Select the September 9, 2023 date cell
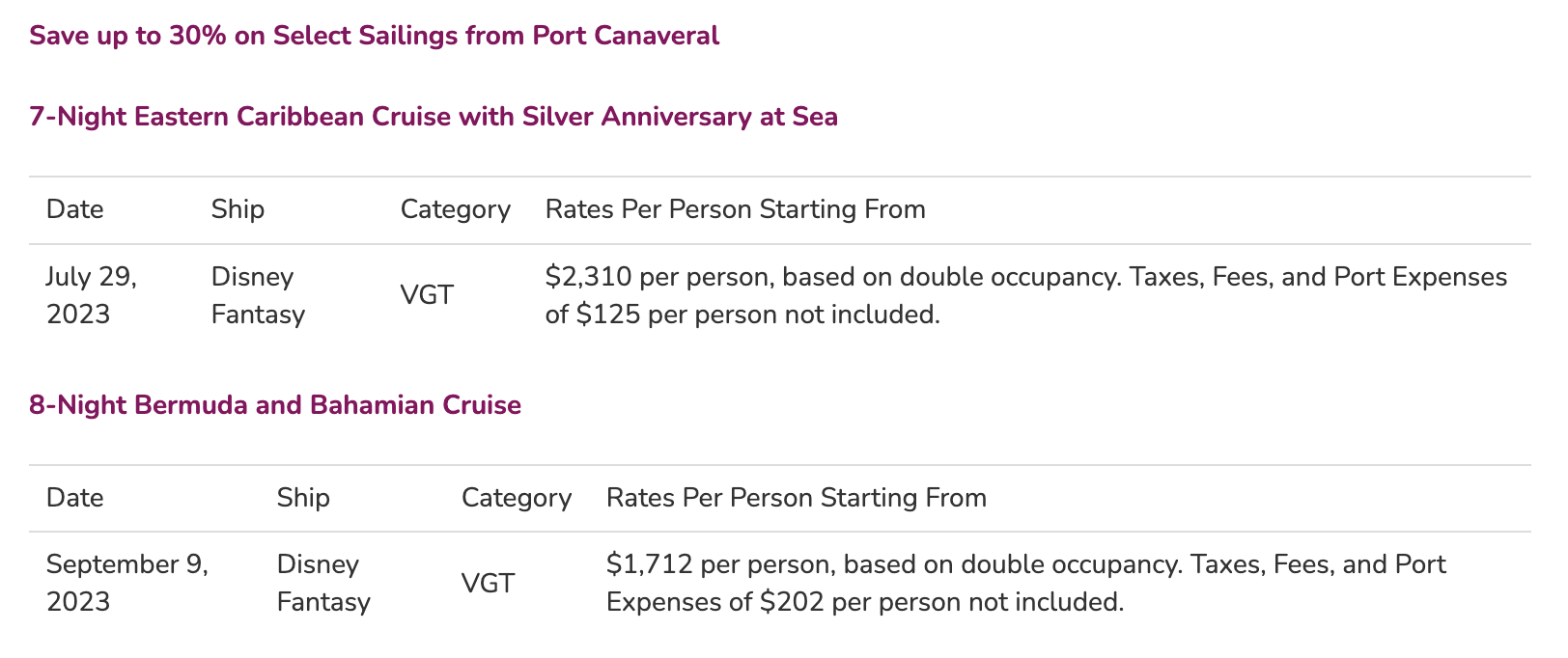This screenshot has height=658, width=1568. pyautogui.click(x=127, y=583)
